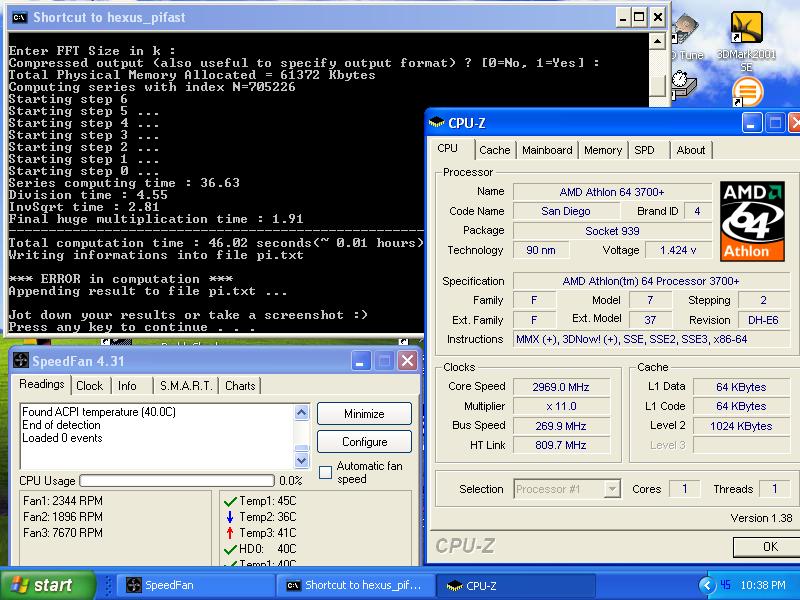Click the CPU-Z Name field value
Image resolution: width=800 pixels, height=600 pixels.
pyautogui.click(x=612, y=192)
